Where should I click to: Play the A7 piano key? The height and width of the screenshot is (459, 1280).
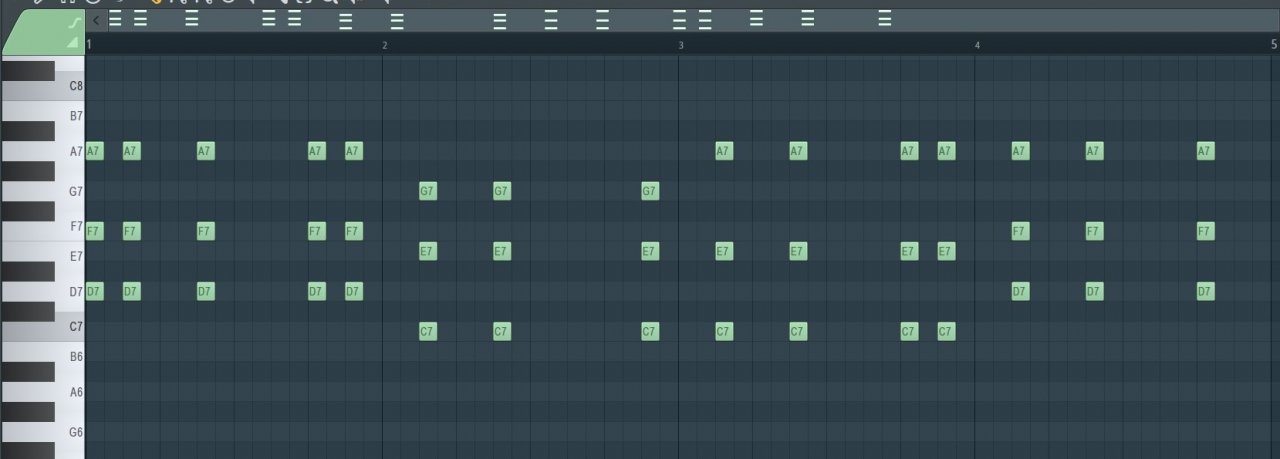click(69, 152)
